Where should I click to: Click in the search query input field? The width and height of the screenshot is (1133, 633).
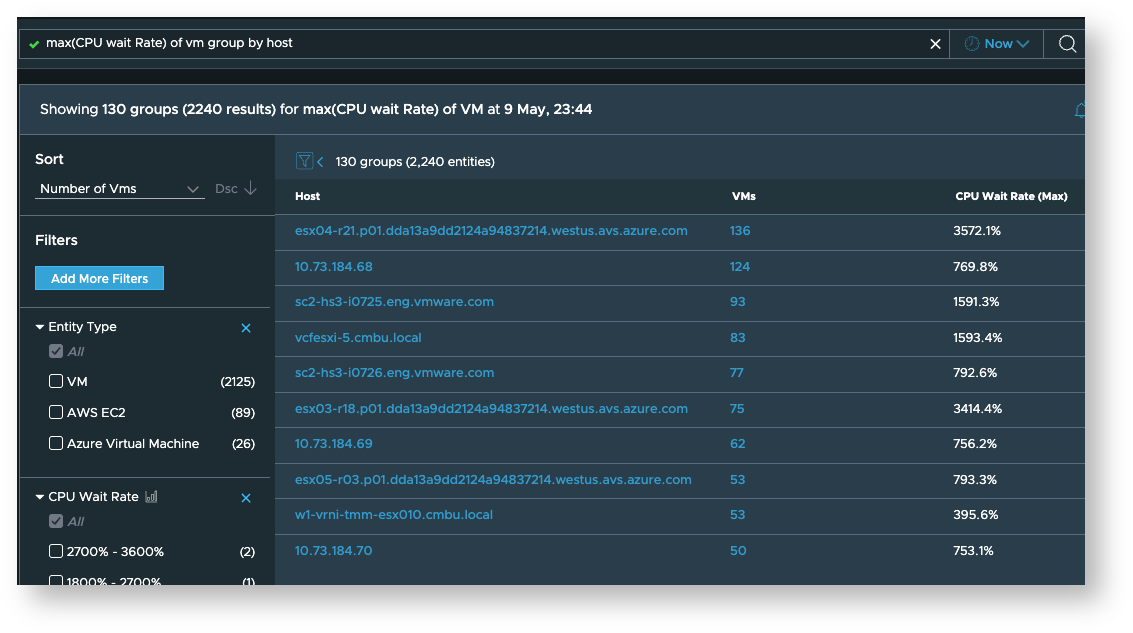[484, 44]
